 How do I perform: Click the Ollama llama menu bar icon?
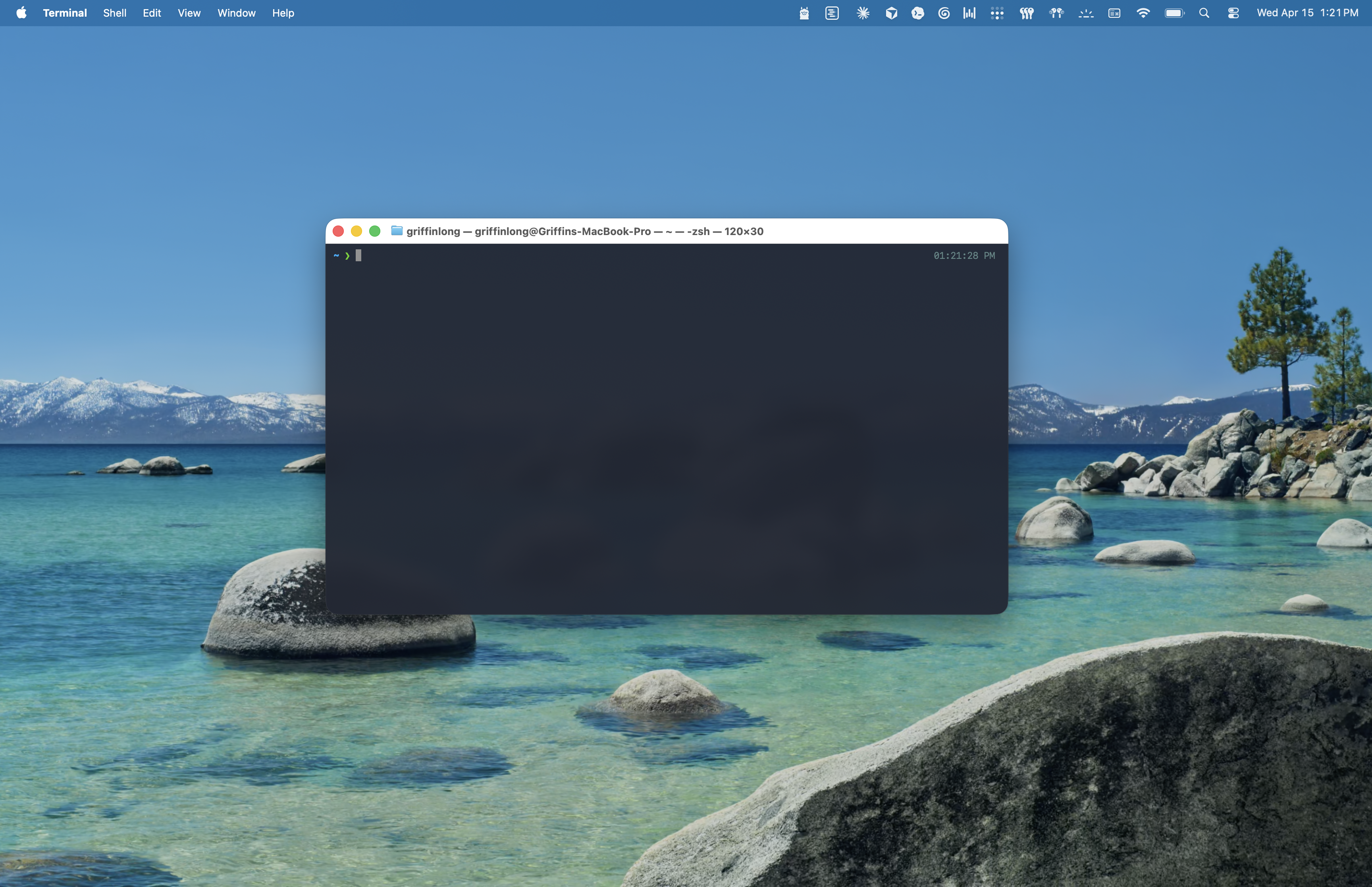pos(803,12)
